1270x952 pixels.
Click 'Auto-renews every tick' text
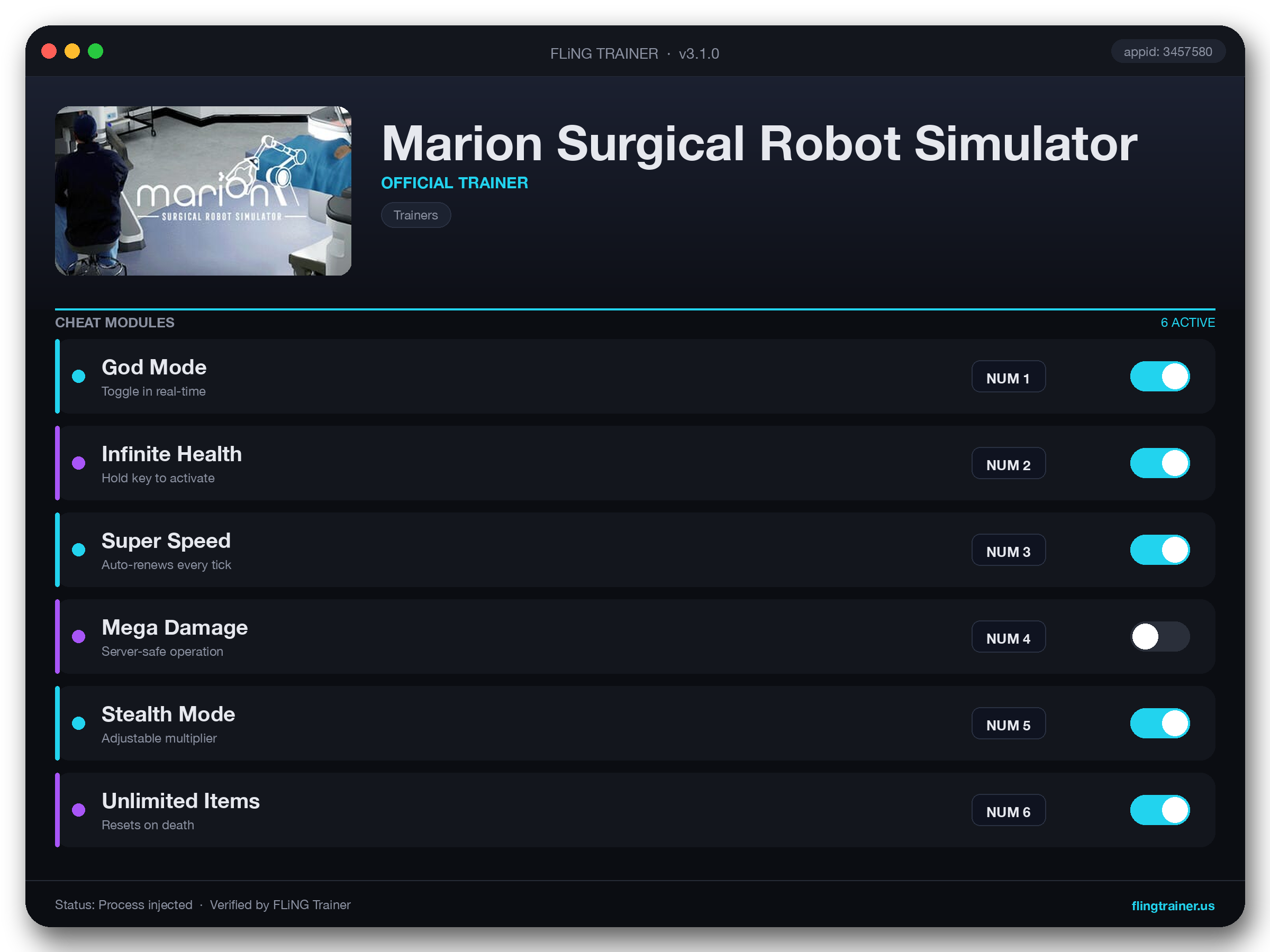(166, 565)
